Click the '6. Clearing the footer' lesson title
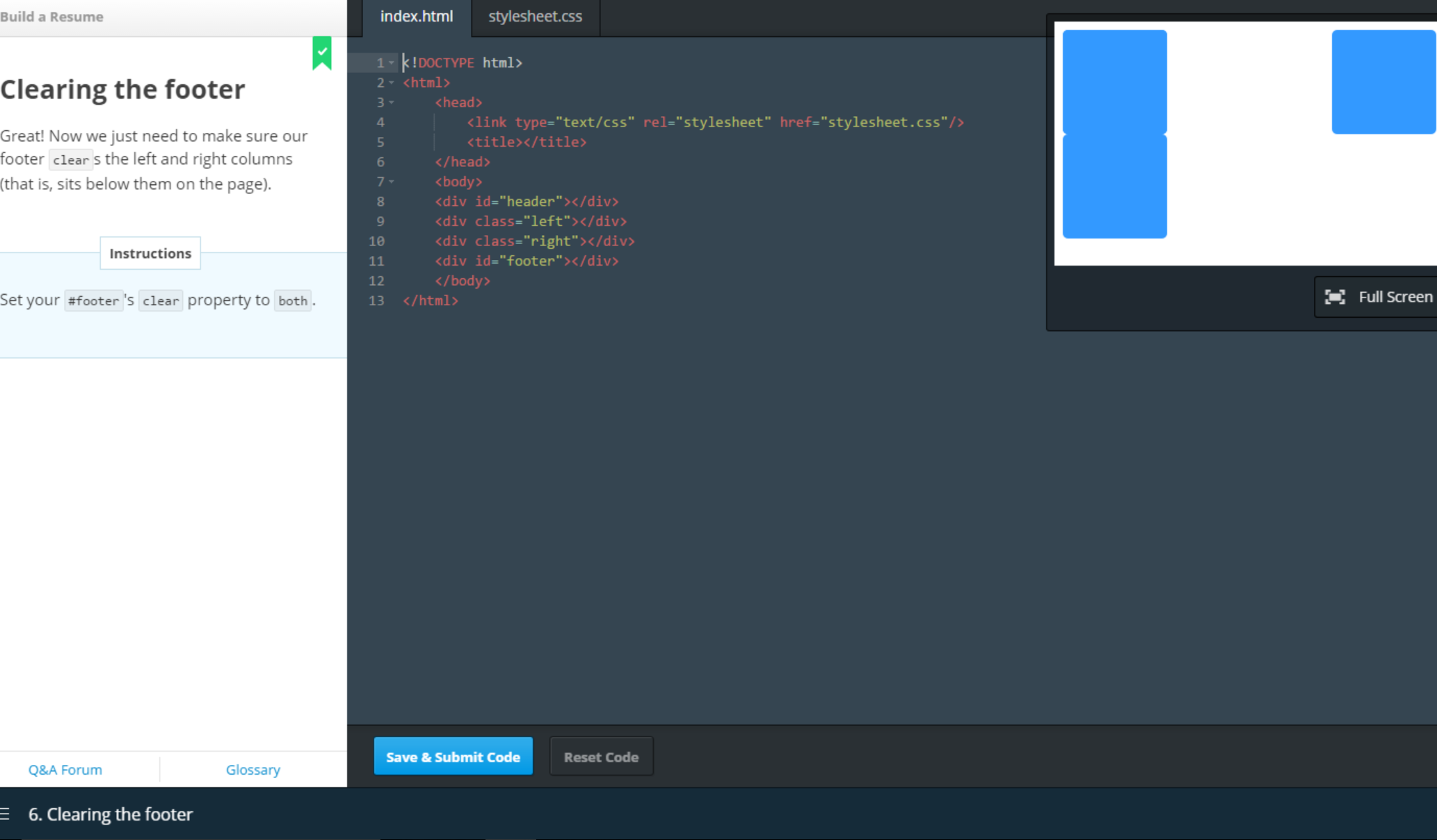 tap(111, 814)
